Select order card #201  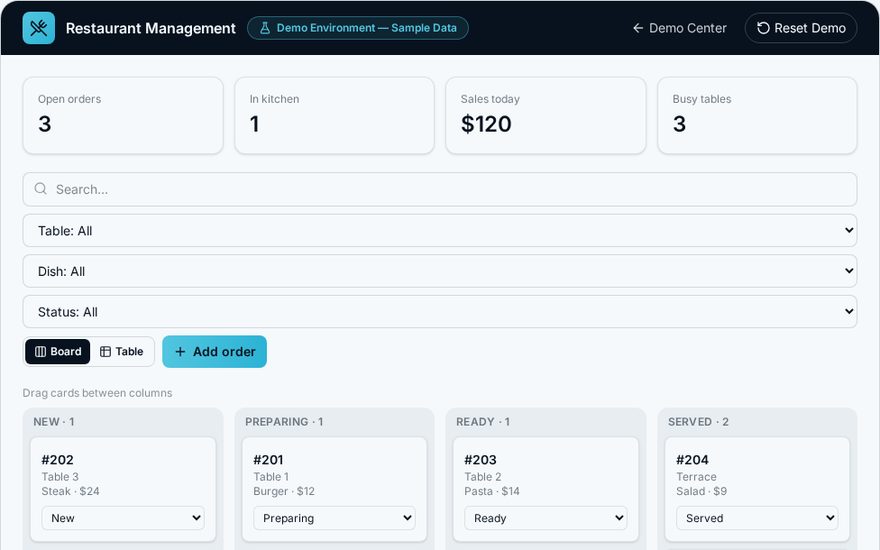coord(334,489)
